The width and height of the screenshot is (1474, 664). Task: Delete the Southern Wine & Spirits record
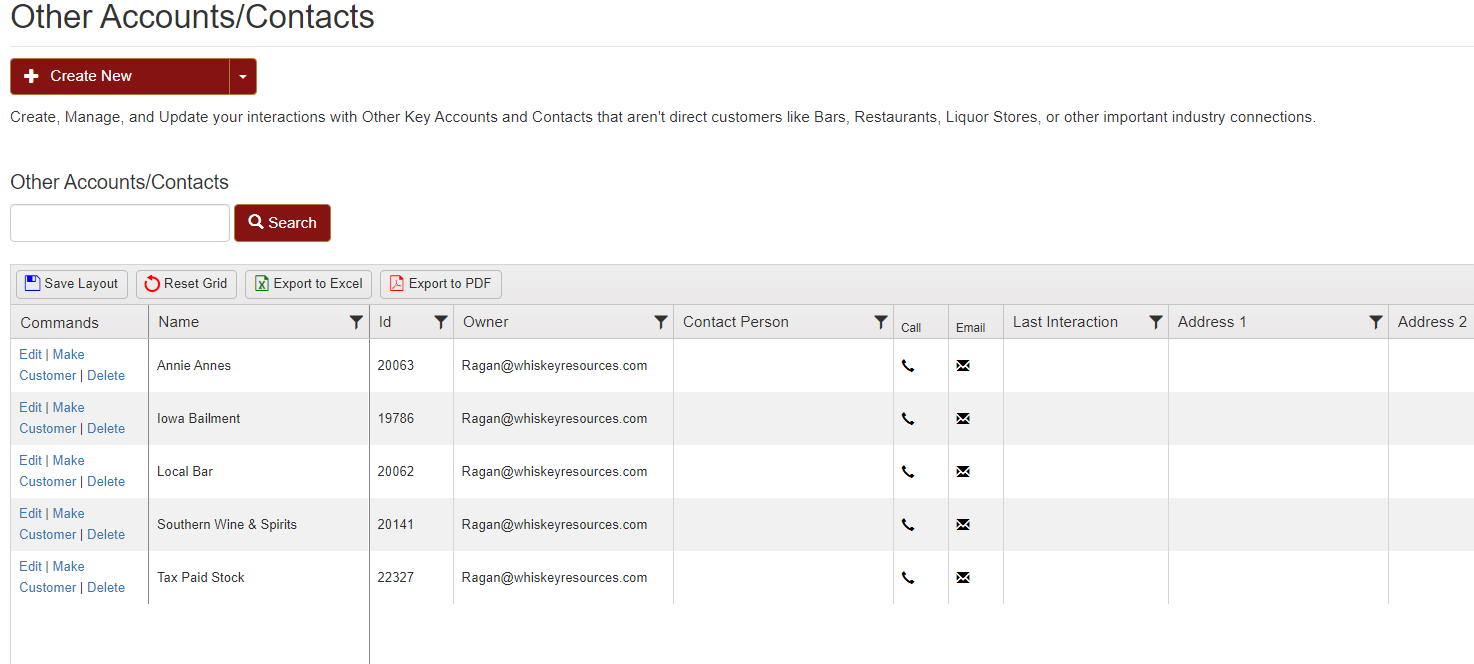pos(106,535)
